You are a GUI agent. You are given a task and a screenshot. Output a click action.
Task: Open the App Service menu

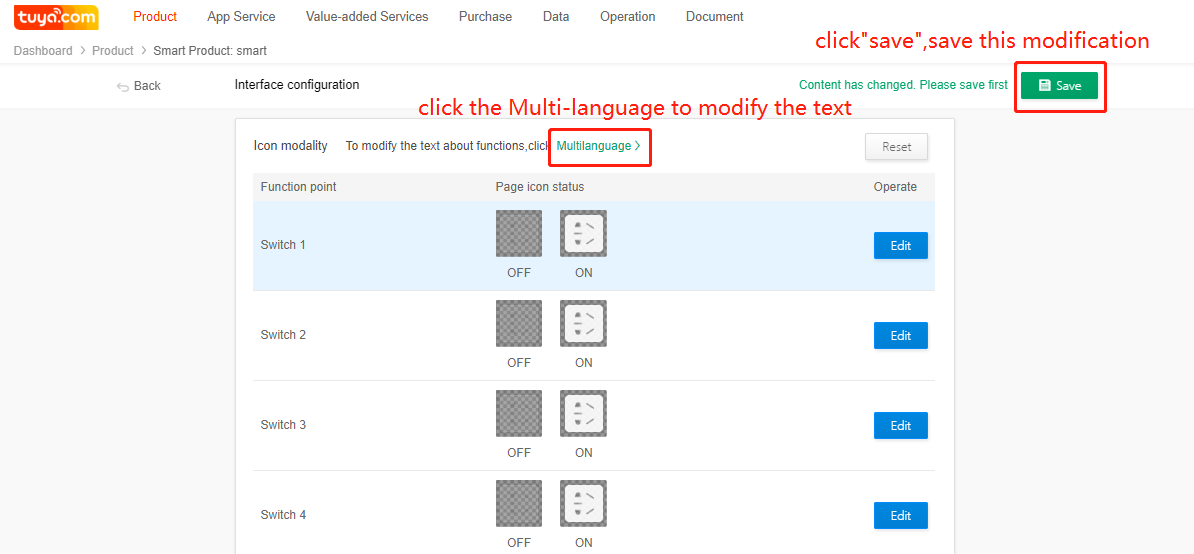tap(241, 17)
